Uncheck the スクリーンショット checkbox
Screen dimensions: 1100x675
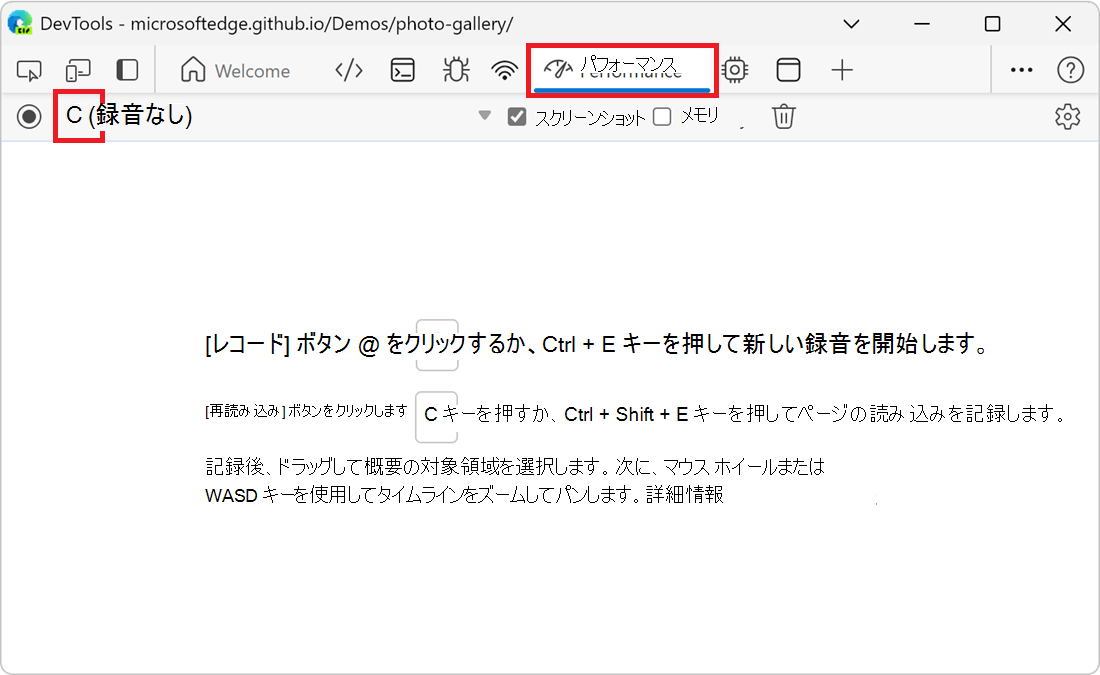pos(517,117)
